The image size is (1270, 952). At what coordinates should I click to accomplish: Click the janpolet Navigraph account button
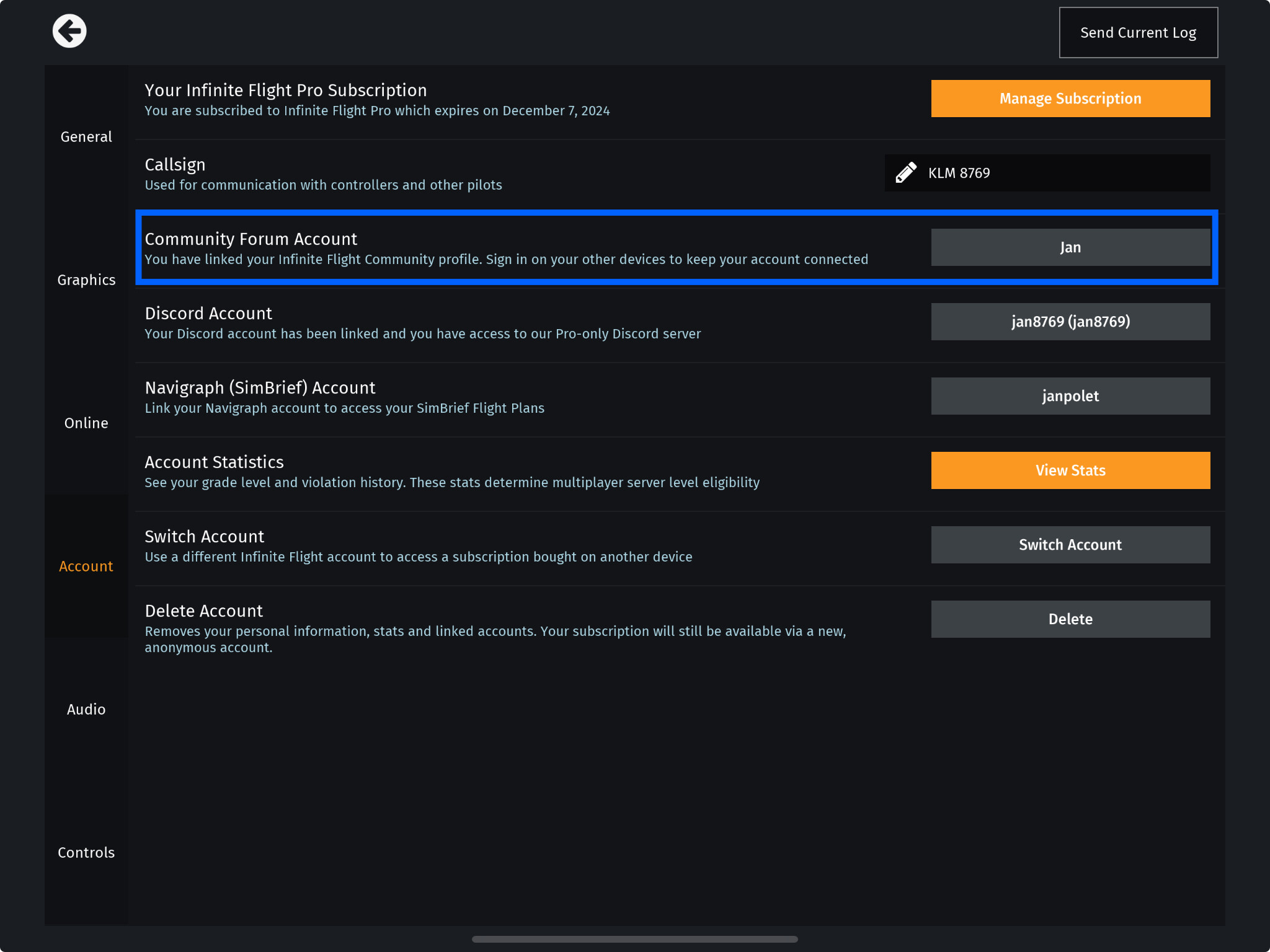point(1070,396)
